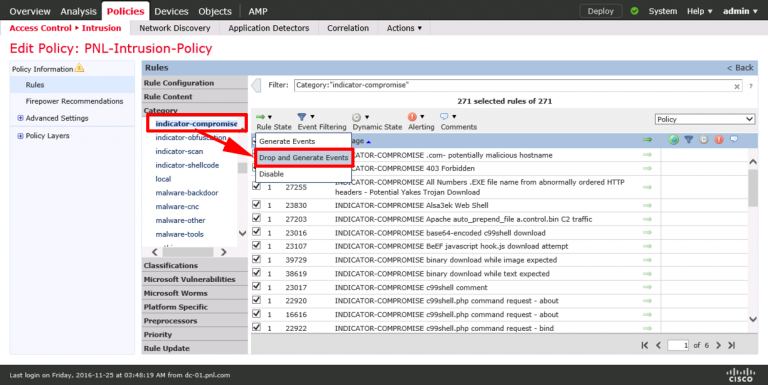
Task: Open the Actions dropdown menu
Action: tap(404, 28)
